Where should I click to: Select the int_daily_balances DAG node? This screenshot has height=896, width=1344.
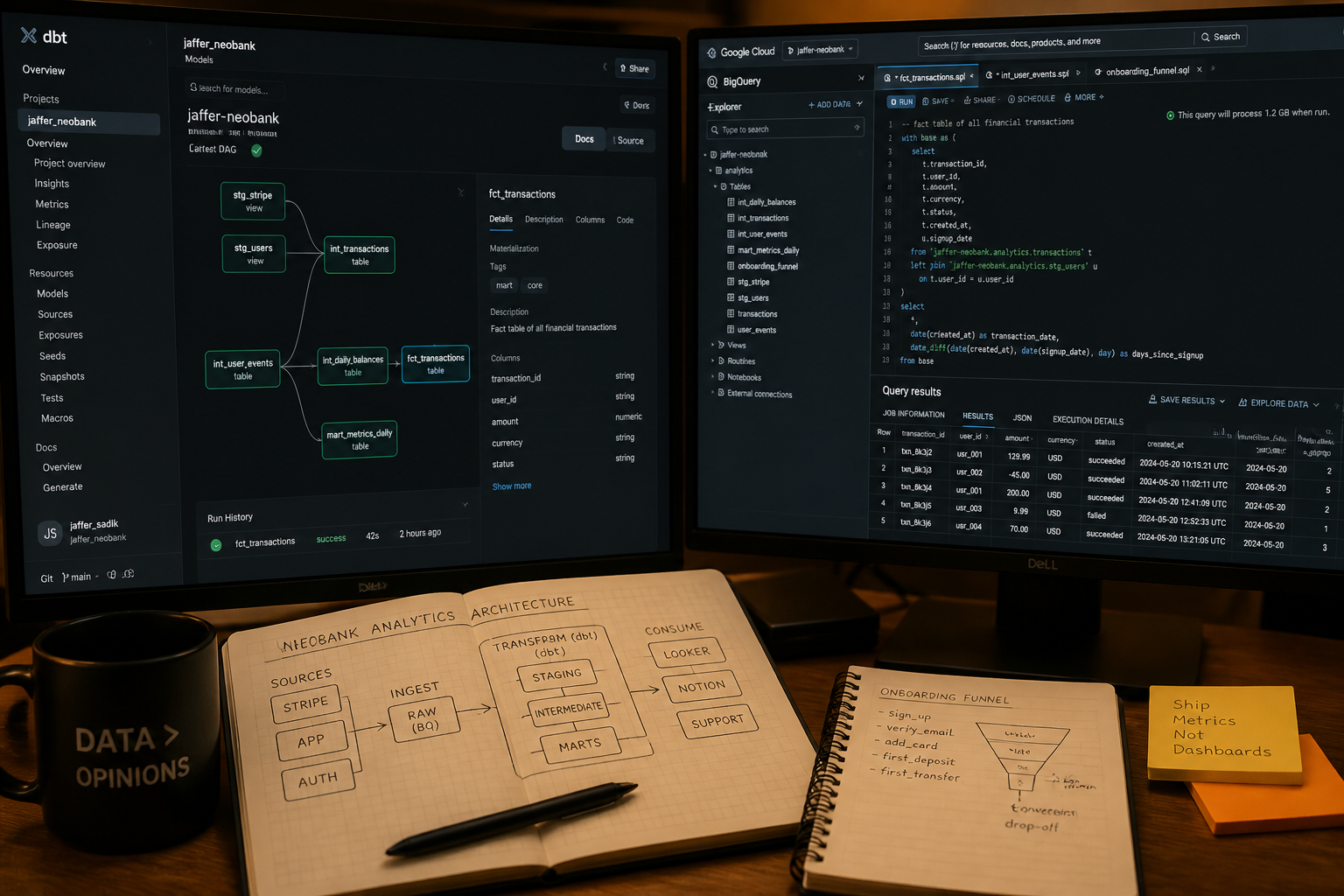(x=353, y=366)
